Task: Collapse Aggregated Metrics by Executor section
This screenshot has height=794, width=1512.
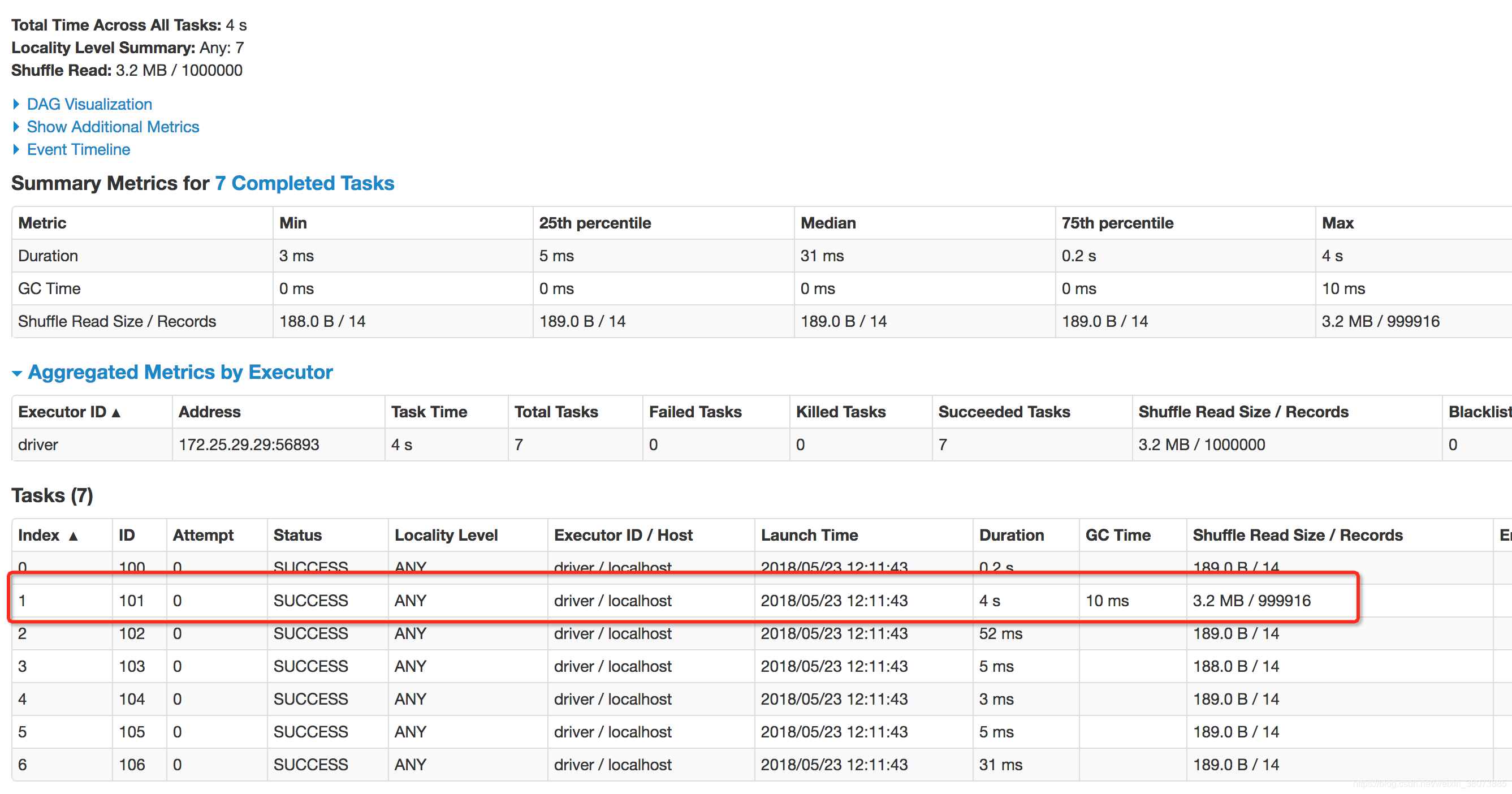Action: [180, 372]
